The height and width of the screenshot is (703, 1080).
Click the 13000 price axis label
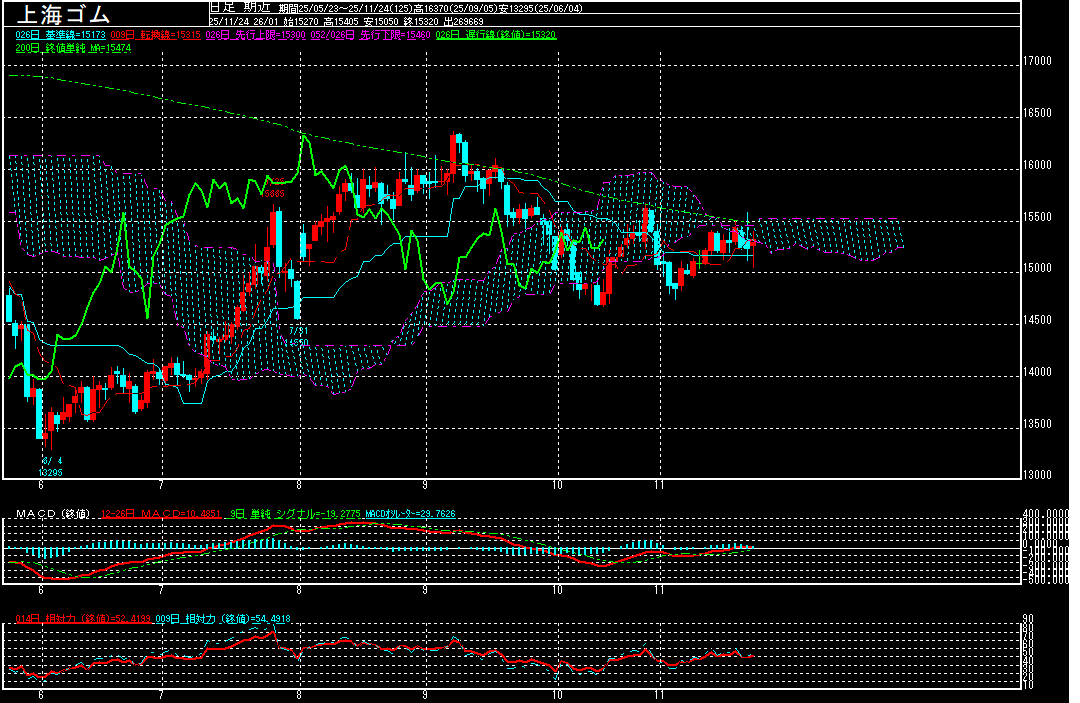point(1038,475)
